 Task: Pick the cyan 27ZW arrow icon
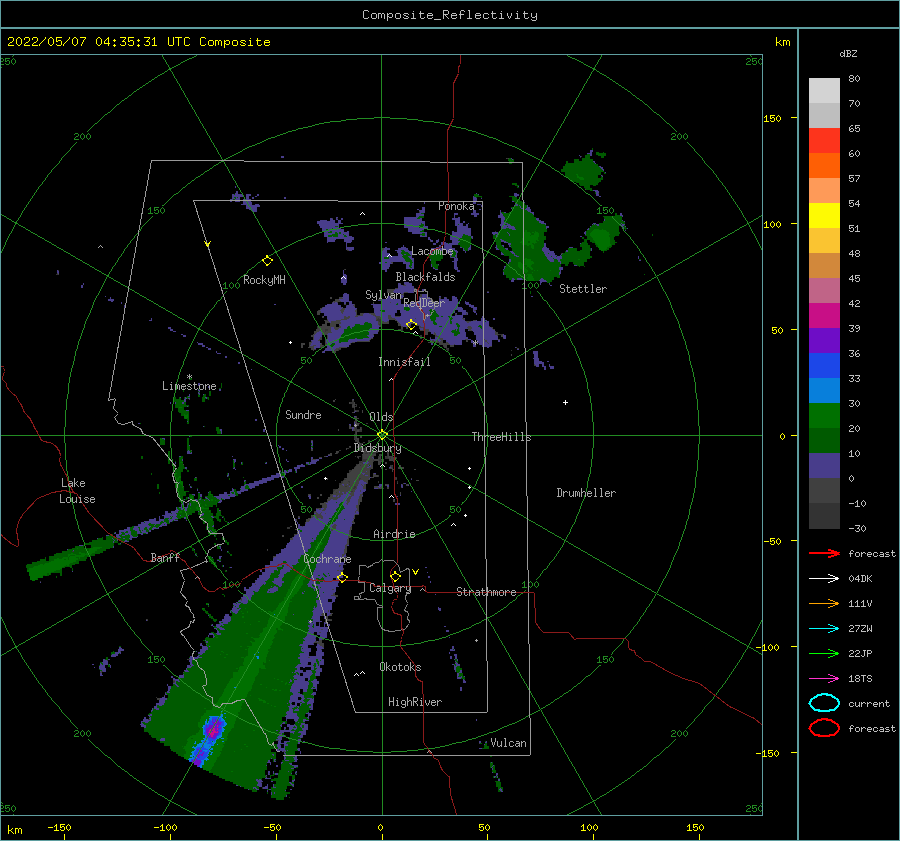tap(824, 629)
